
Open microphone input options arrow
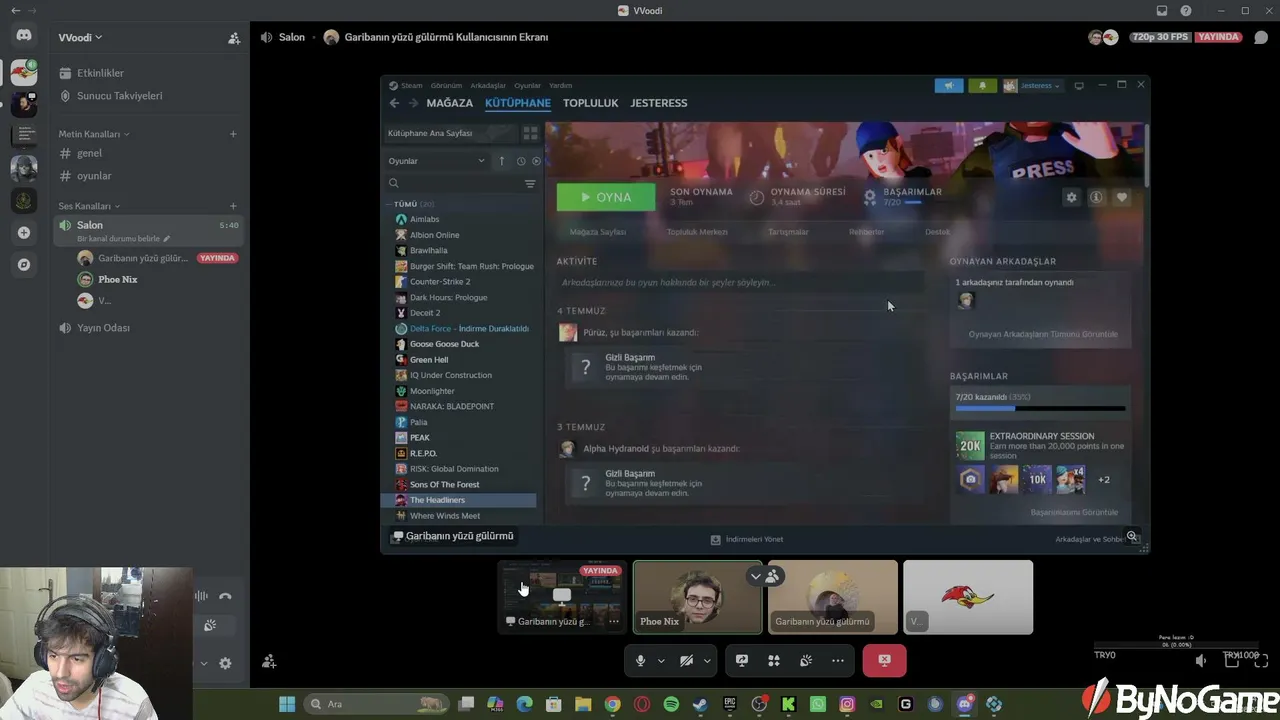click(661, 661)
